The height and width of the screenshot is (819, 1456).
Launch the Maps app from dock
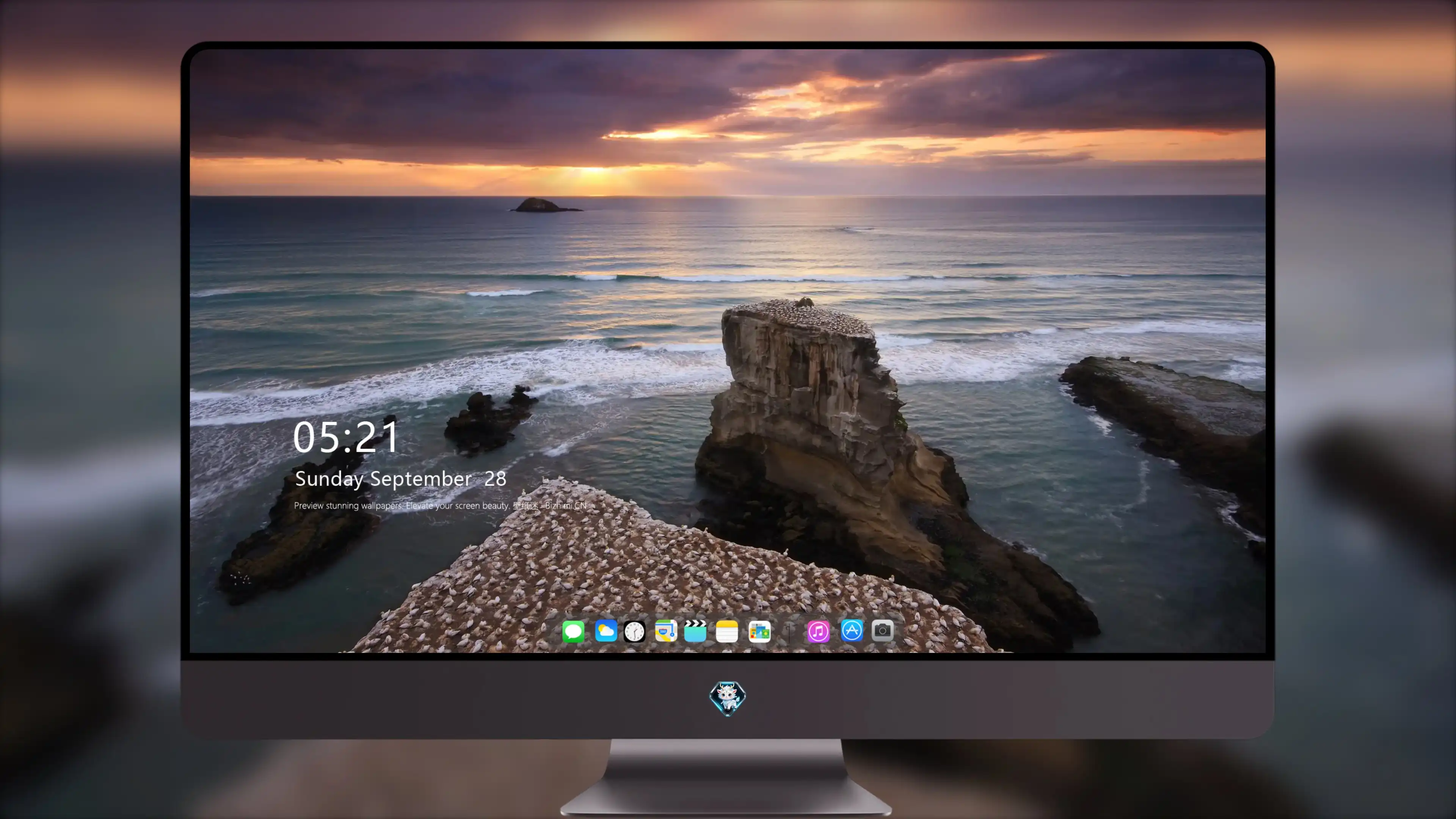[x=666, y=631]
